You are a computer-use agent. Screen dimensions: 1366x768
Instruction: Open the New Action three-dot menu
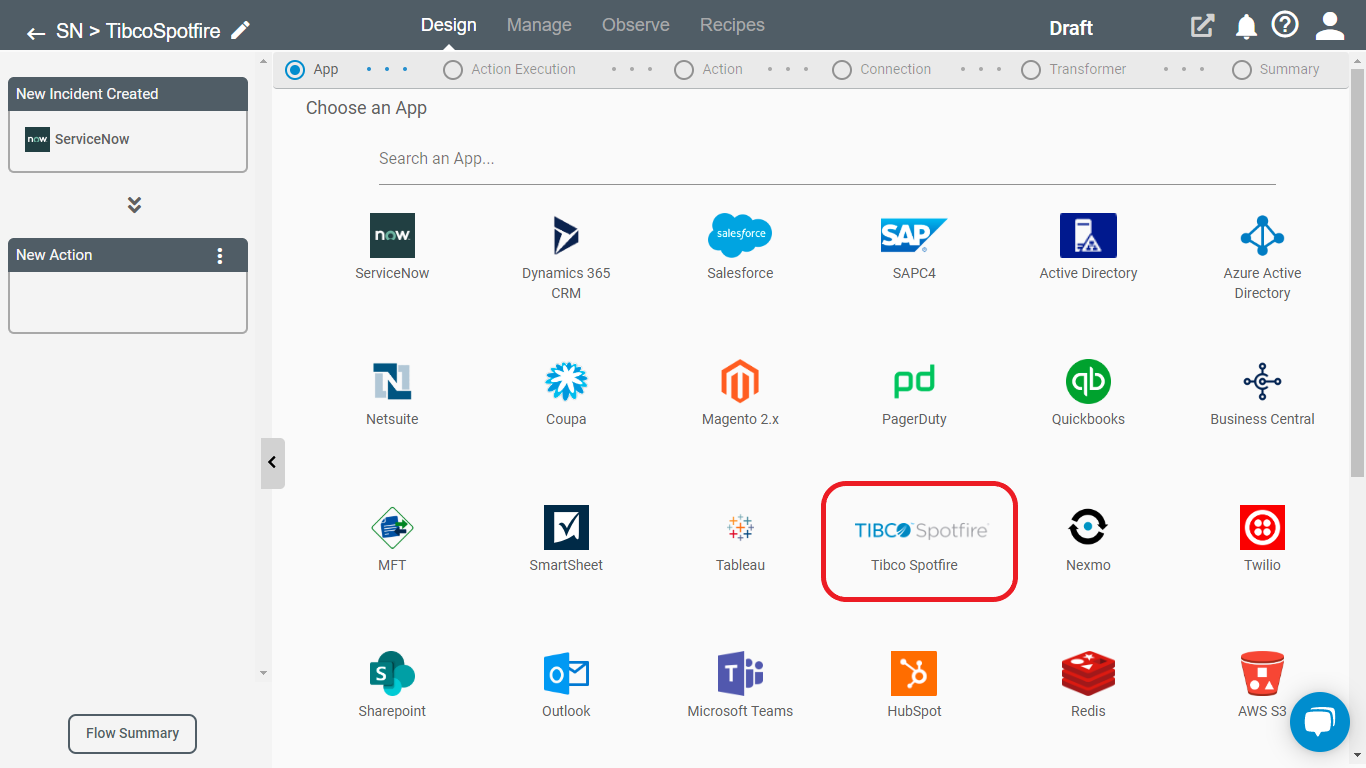(220, 255)
